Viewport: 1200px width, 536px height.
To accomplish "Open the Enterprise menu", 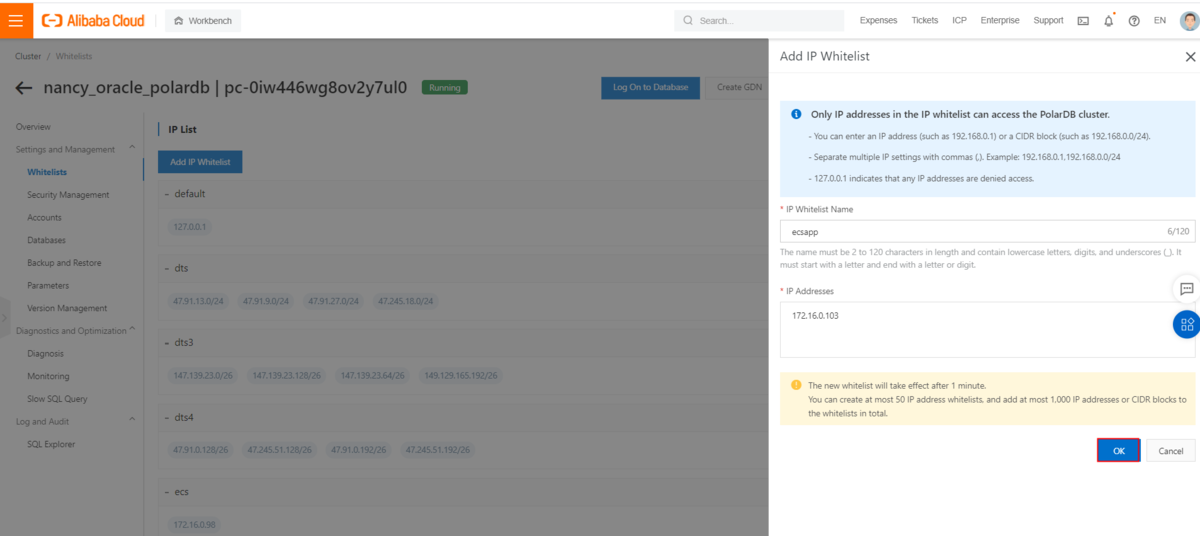I will [1000, 20].
